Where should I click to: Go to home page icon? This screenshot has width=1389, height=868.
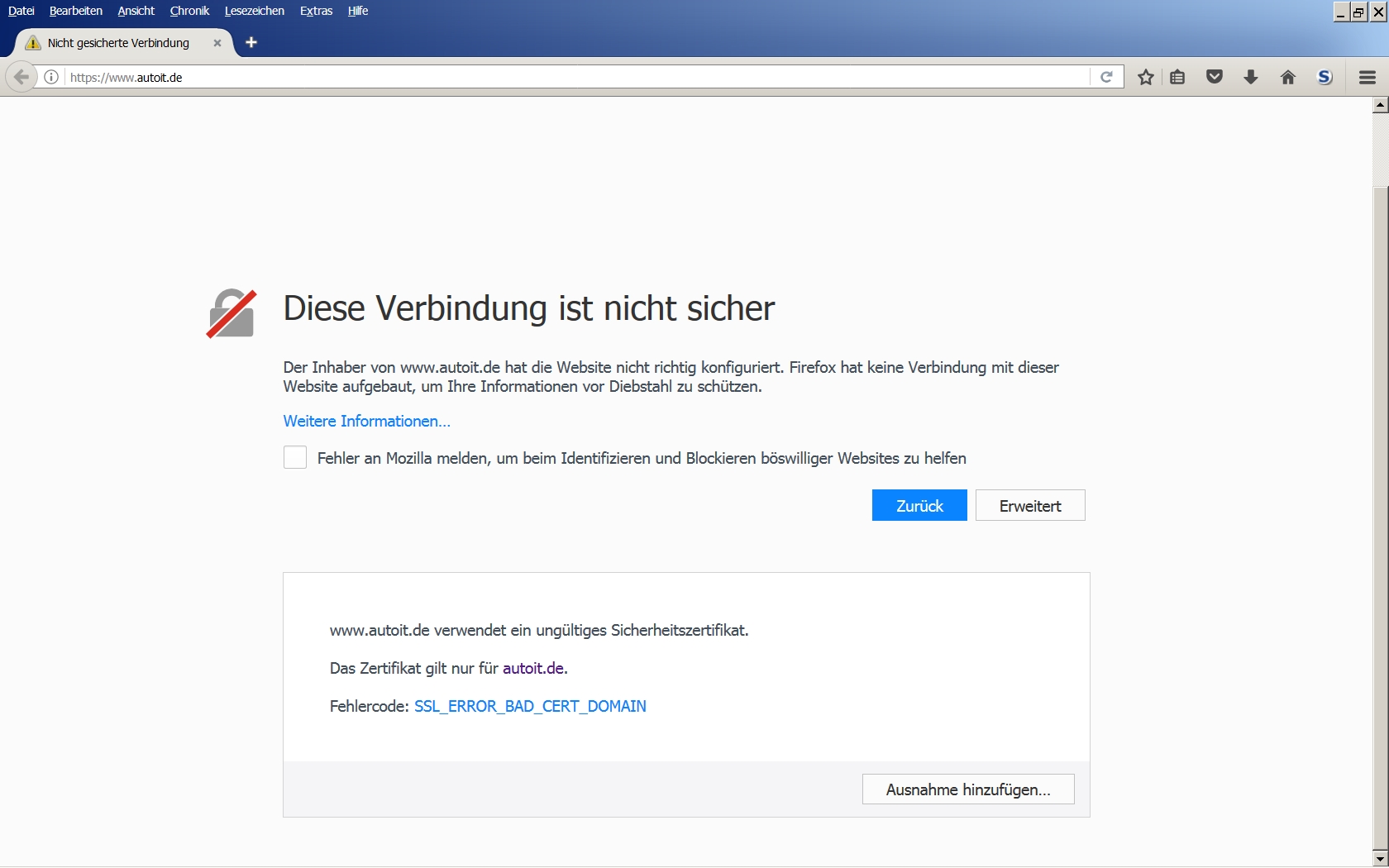tap(1287, 78)
